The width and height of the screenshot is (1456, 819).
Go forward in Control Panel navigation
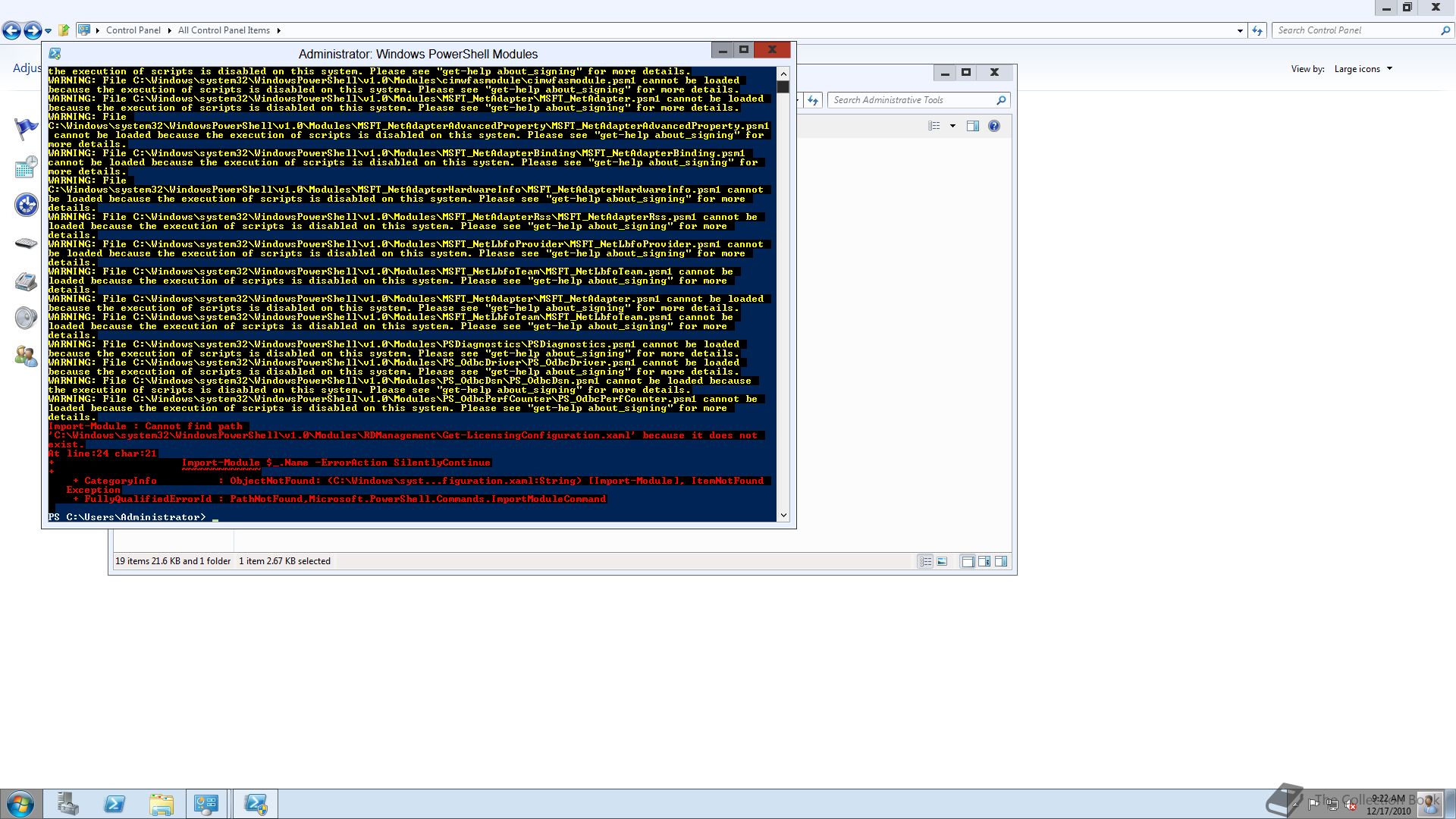(x=33, y=30)
